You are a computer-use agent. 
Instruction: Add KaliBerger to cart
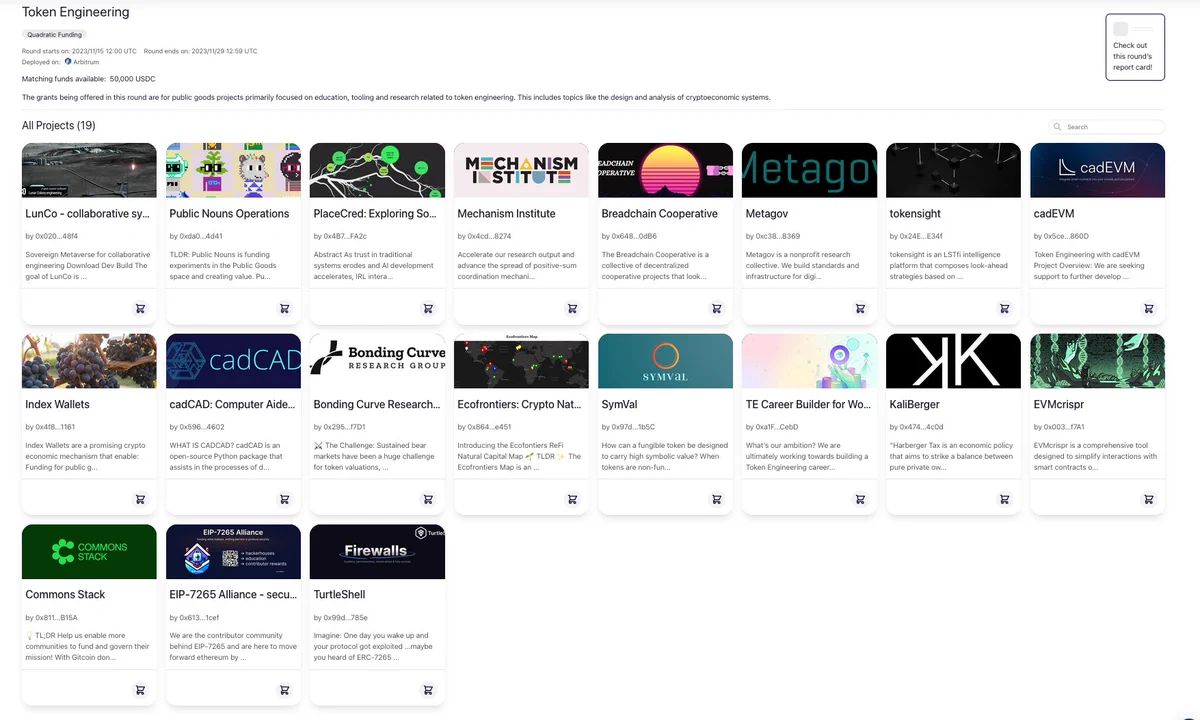(1004, 499)
